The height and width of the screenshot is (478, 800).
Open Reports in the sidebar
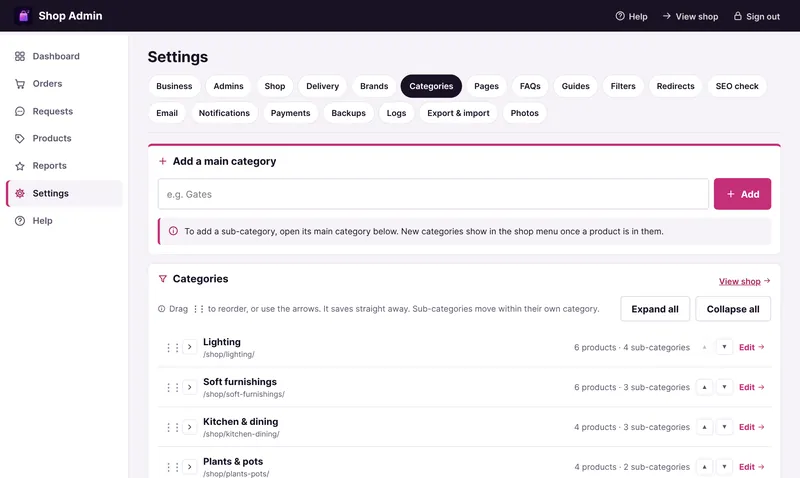click(64, 166)
